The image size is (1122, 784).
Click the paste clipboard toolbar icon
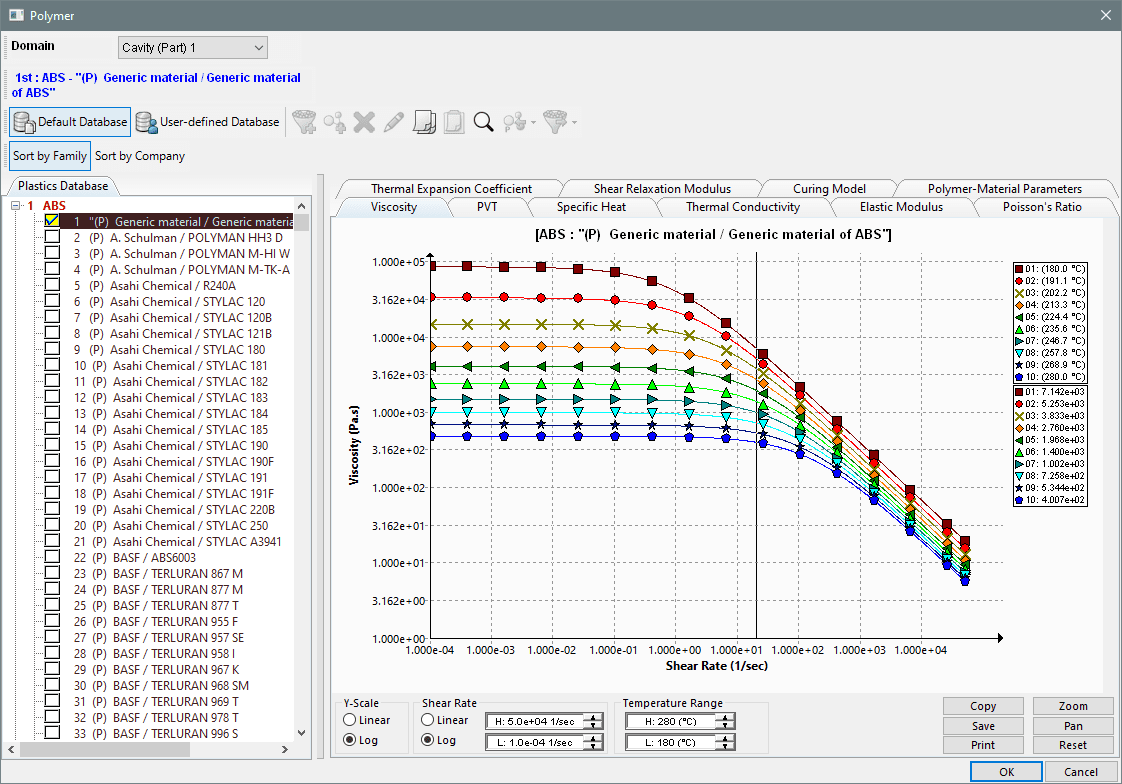point(454,122)
